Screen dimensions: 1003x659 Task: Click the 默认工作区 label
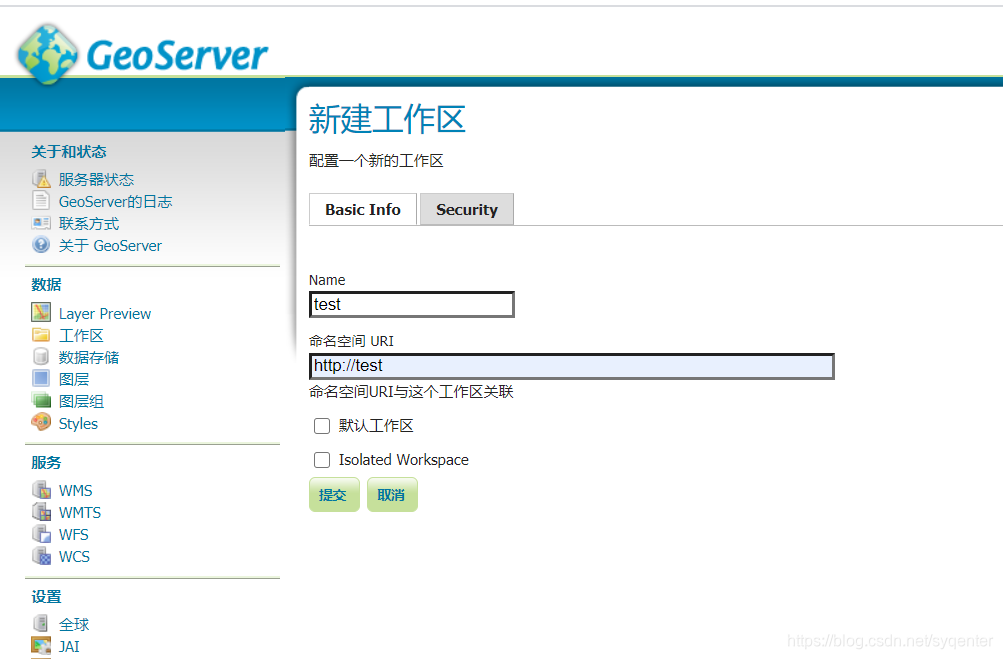(x=376, y=425)
